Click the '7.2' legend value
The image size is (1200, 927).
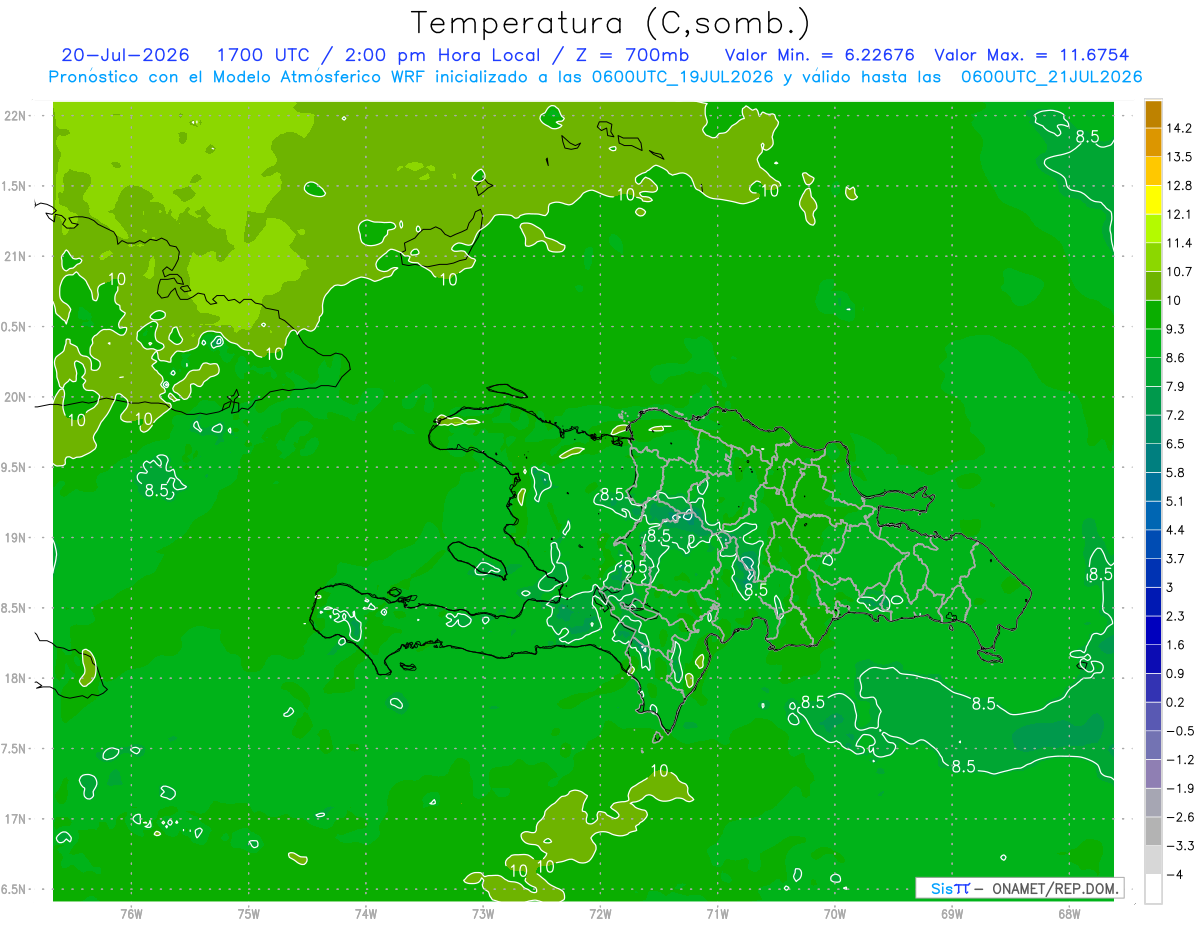pyautogui.click(x=1177, y=415)
